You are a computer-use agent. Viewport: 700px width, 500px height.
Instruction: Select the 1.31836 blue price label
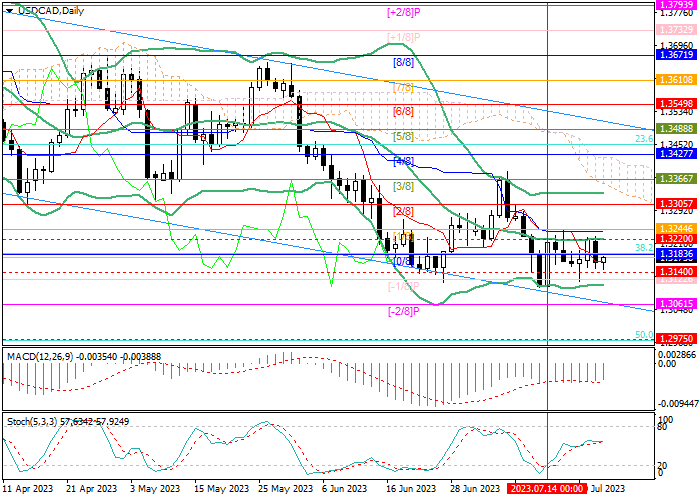[x=677, y=254]
